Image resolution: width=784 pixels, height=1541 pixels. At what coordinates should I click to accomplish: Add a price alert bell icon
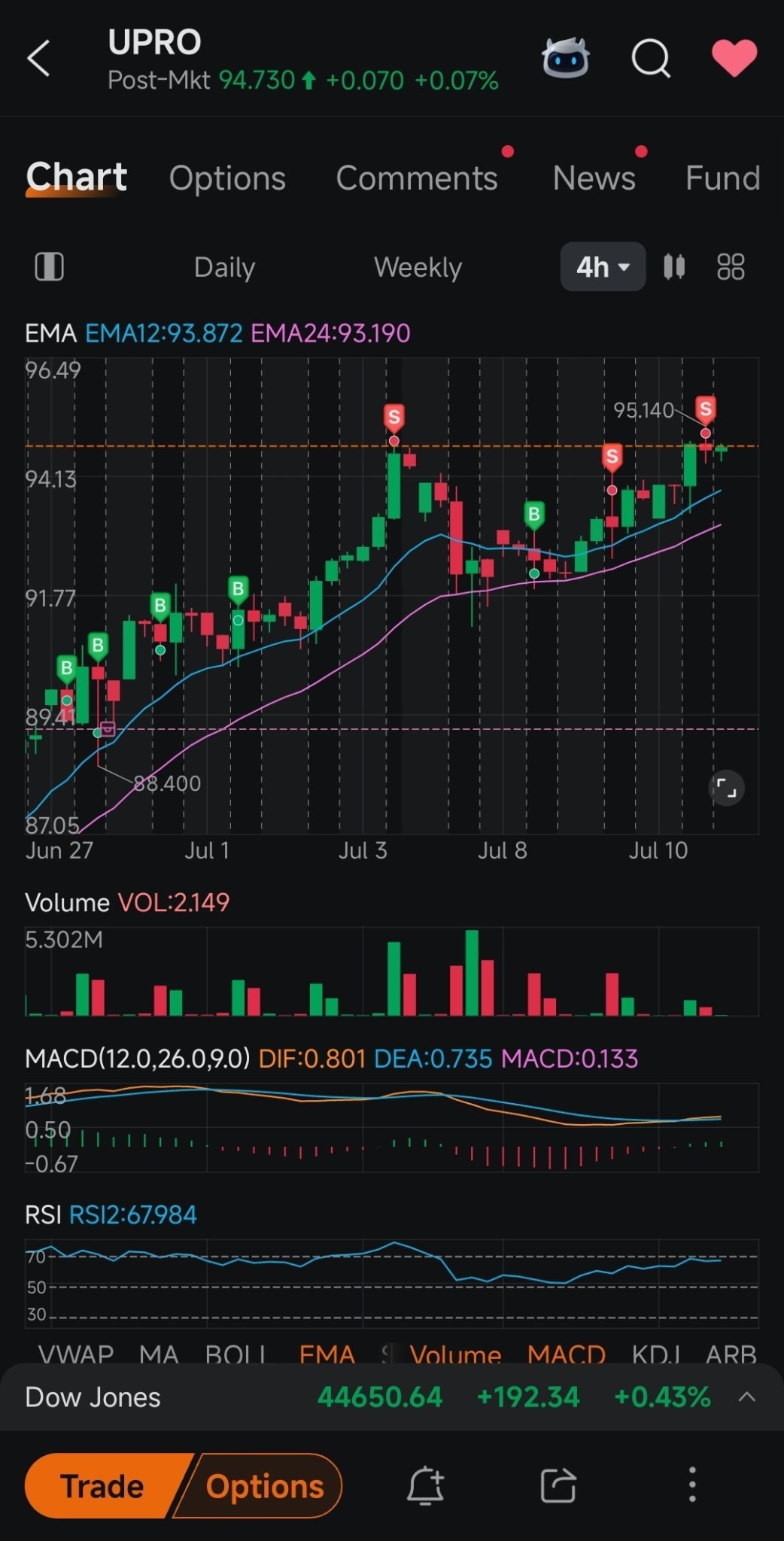425,1485
